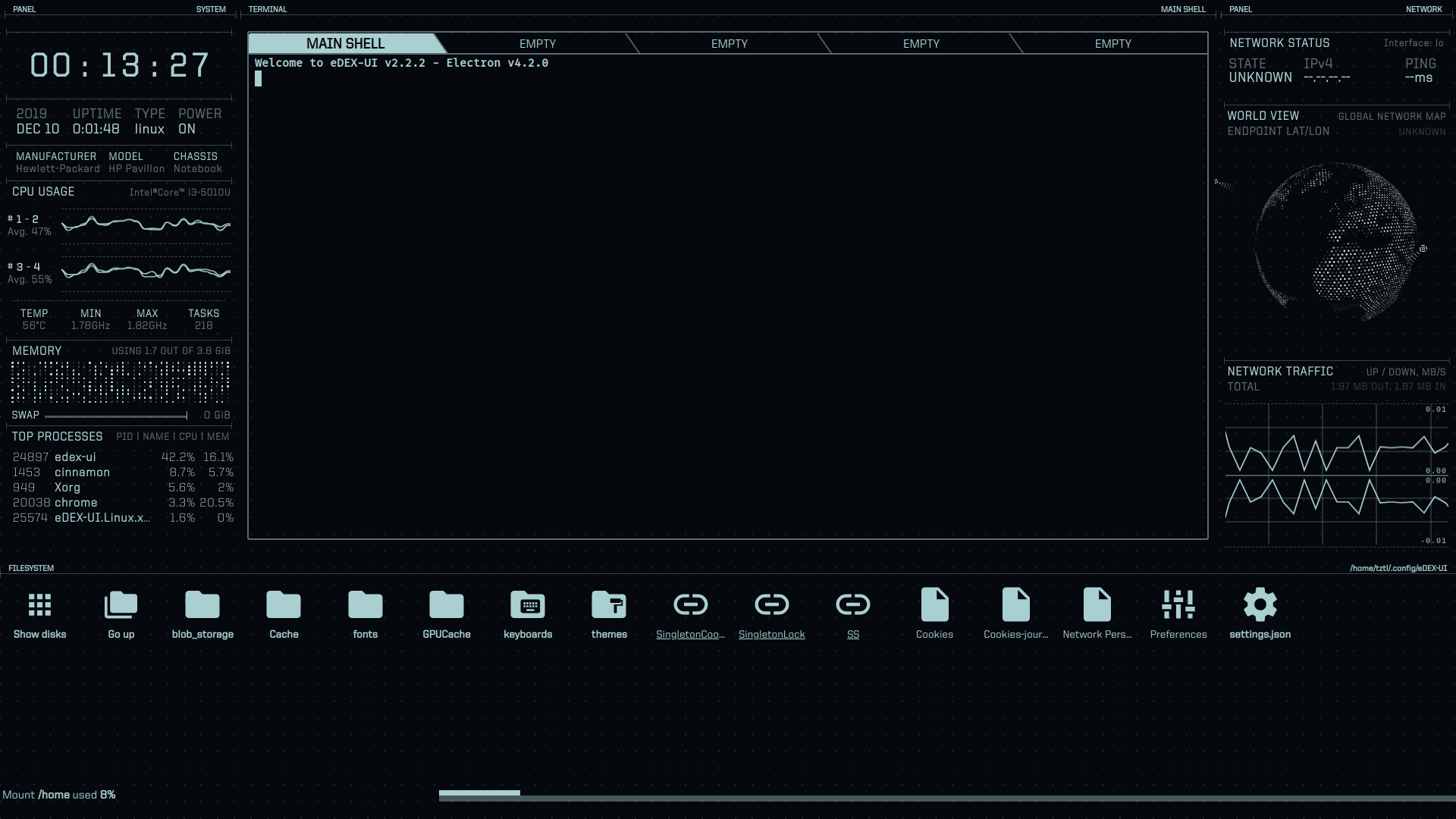The height and width of the screenshot is (819, 1456).
Task: Click the NETWORK STATUS heading
Action: pyautogui.click(x=1279, y=42)
